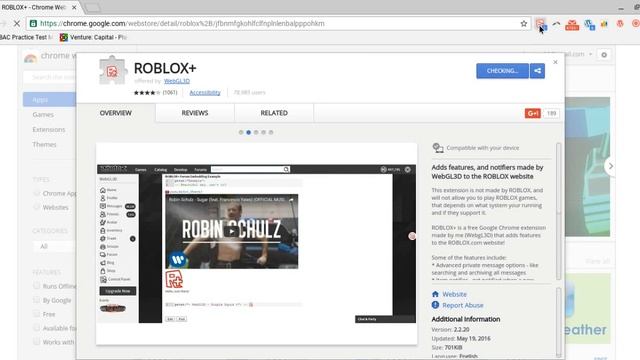Select Themes in the store sidebar
640x360 pixels.
click(x=44, y=144)
